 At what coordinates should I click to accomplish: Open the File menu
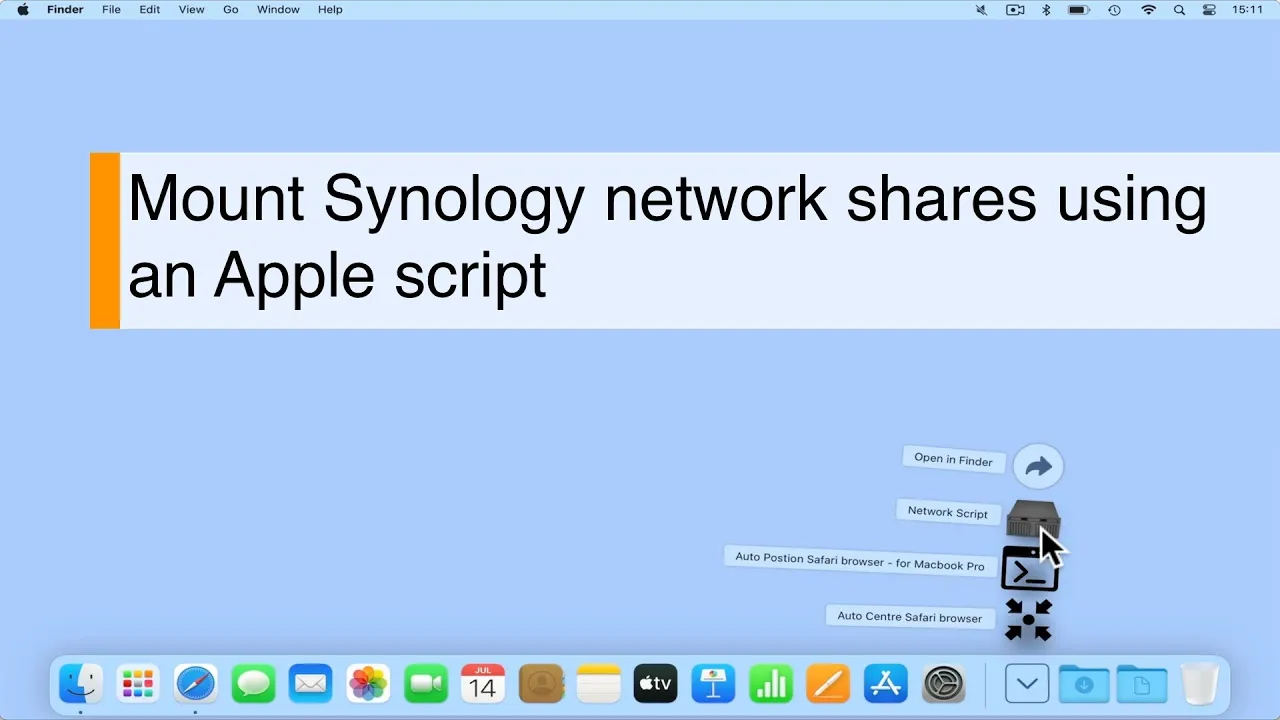(111, 10)
